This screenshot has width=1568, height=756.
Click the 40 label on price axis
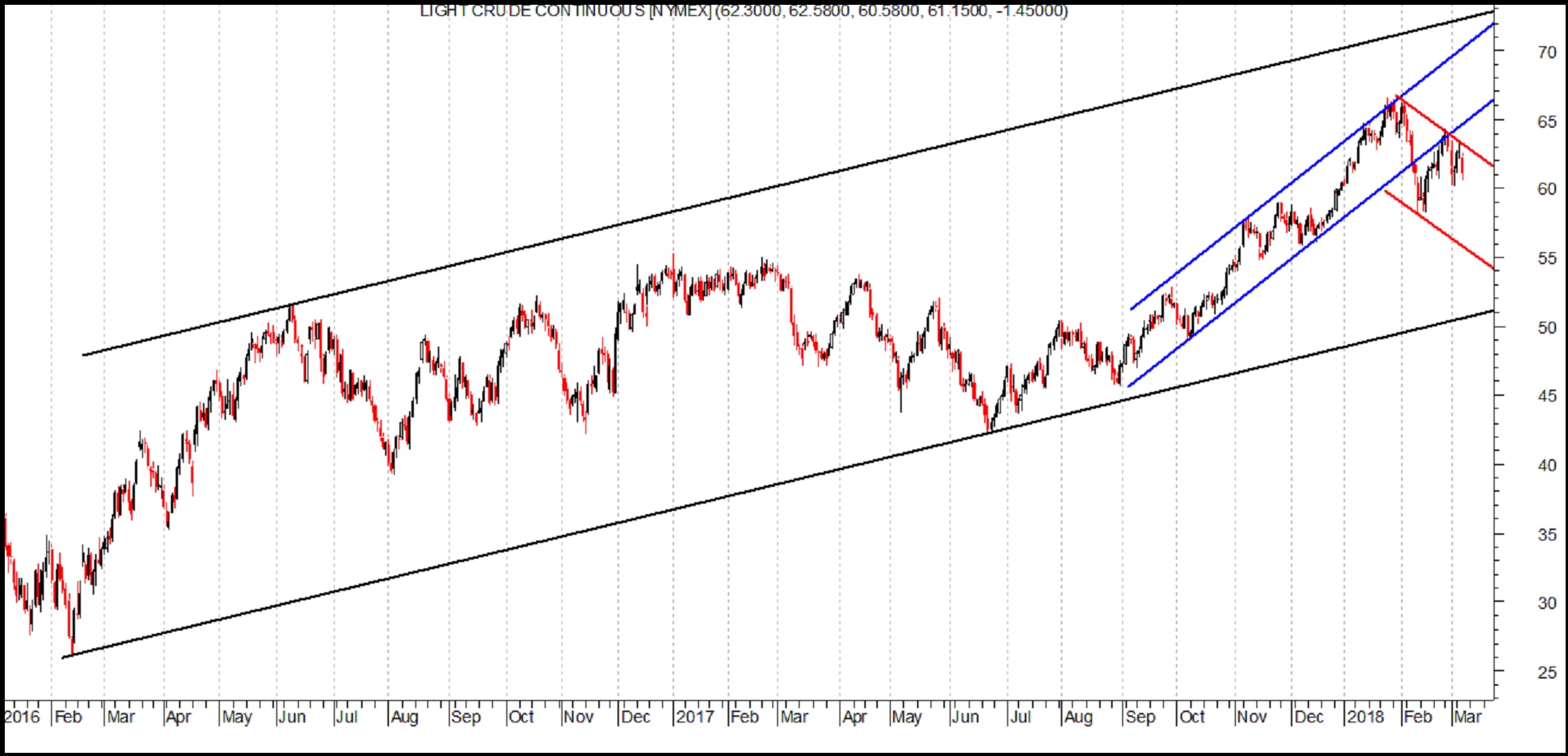pyautogui.click(x=1546, y=465)
